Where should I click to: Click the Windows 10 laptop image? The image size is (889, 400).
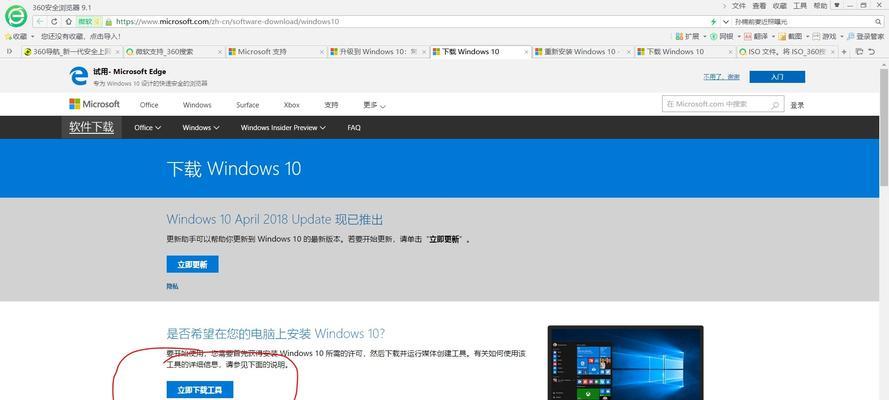point(625,363)
